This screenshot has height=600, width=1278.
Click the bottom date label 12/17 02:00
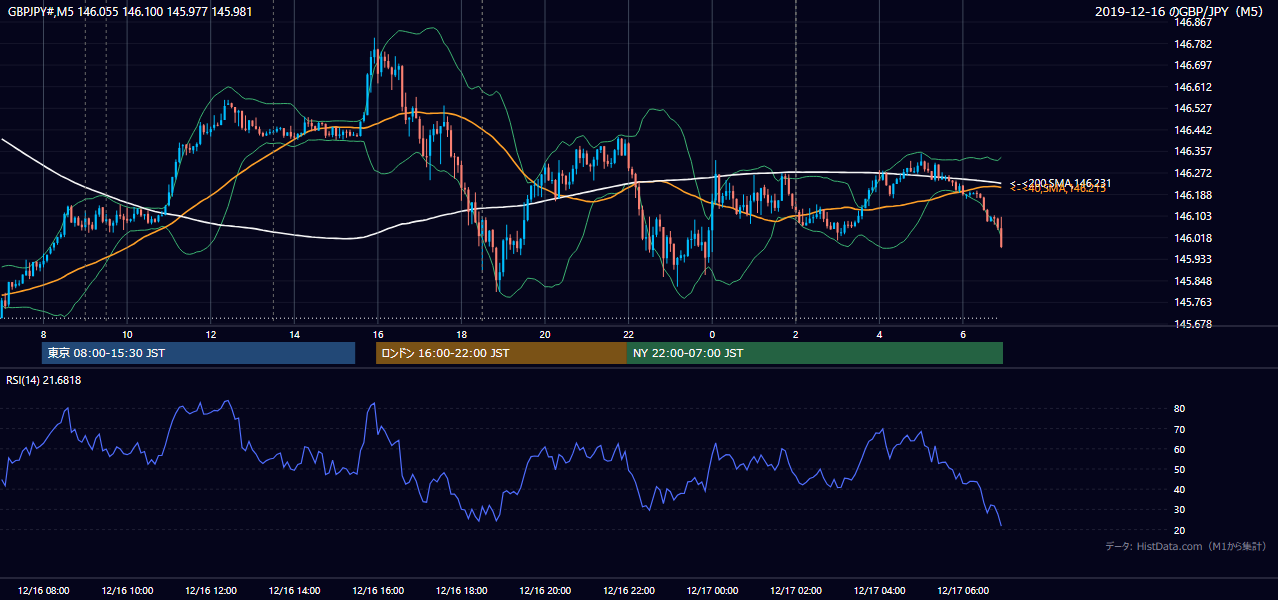[x=796, y=591]
